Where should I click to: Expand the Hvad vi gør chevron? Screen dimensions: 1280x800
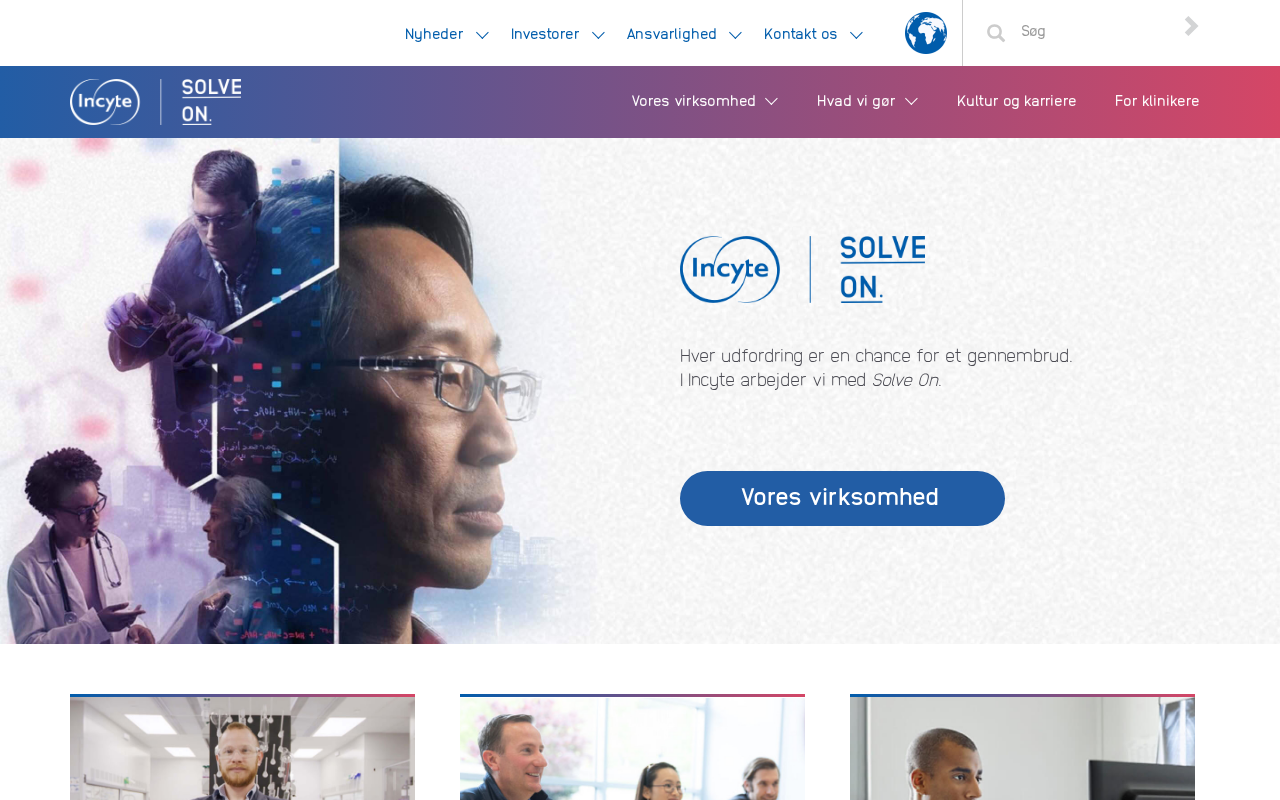(x=911, y=101)
